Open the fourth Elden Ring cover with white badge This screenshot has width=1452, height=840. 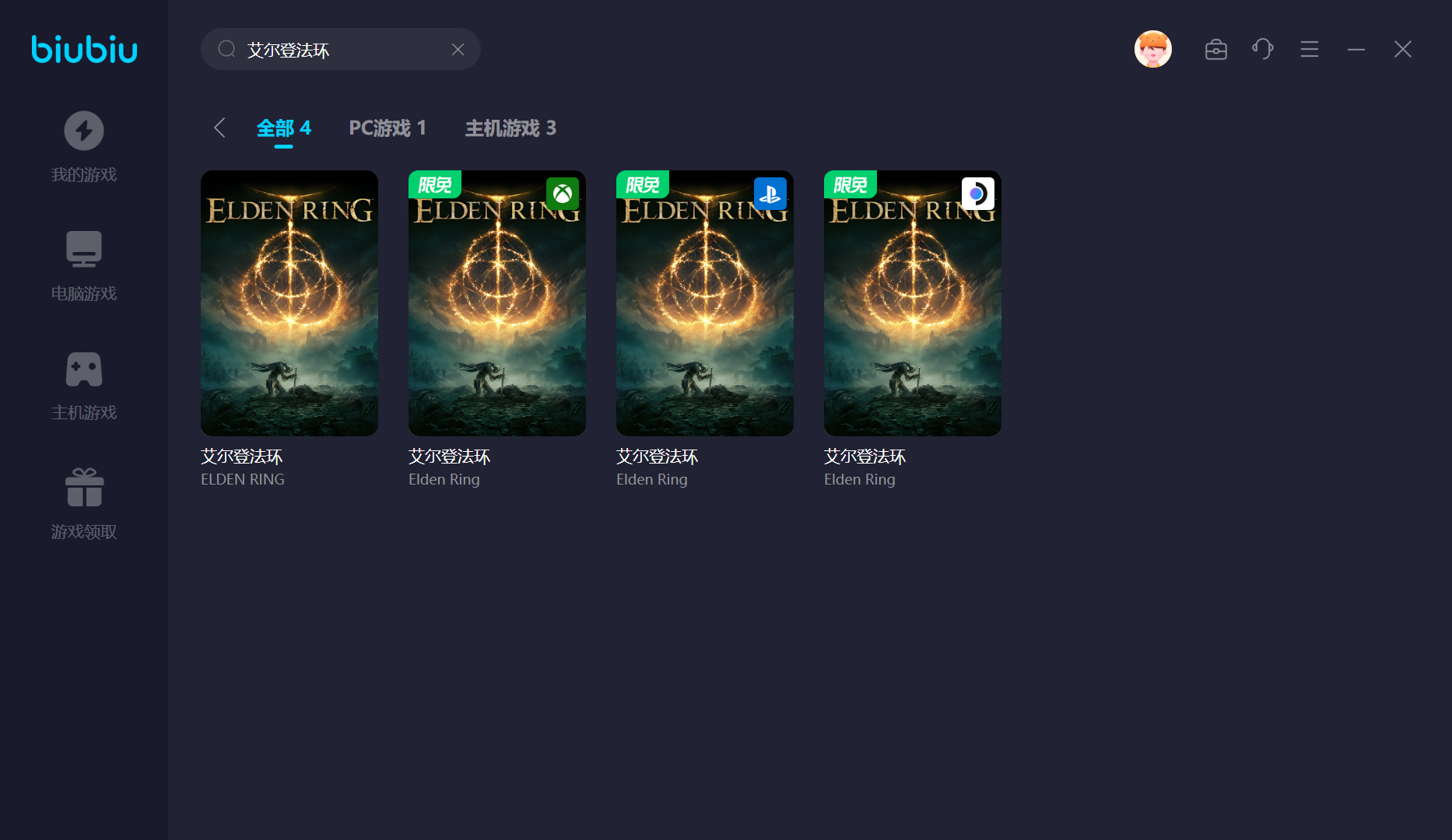point(913,303)
